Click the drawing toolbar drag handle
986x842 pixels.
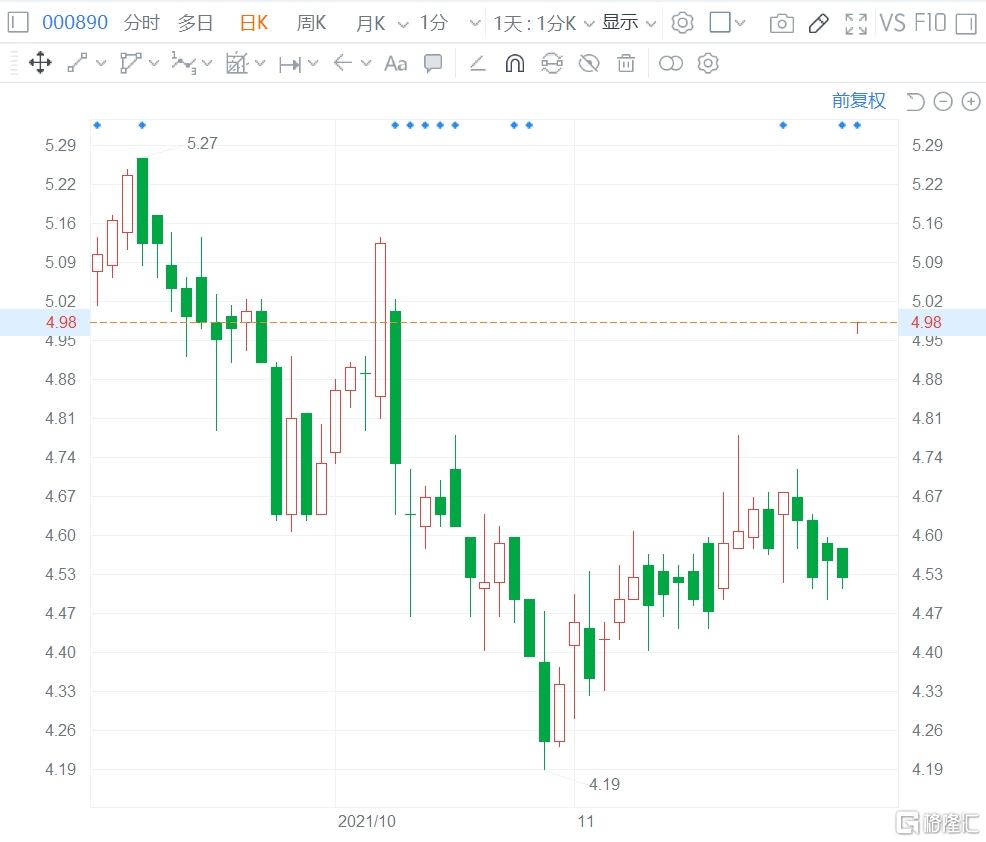13,64
